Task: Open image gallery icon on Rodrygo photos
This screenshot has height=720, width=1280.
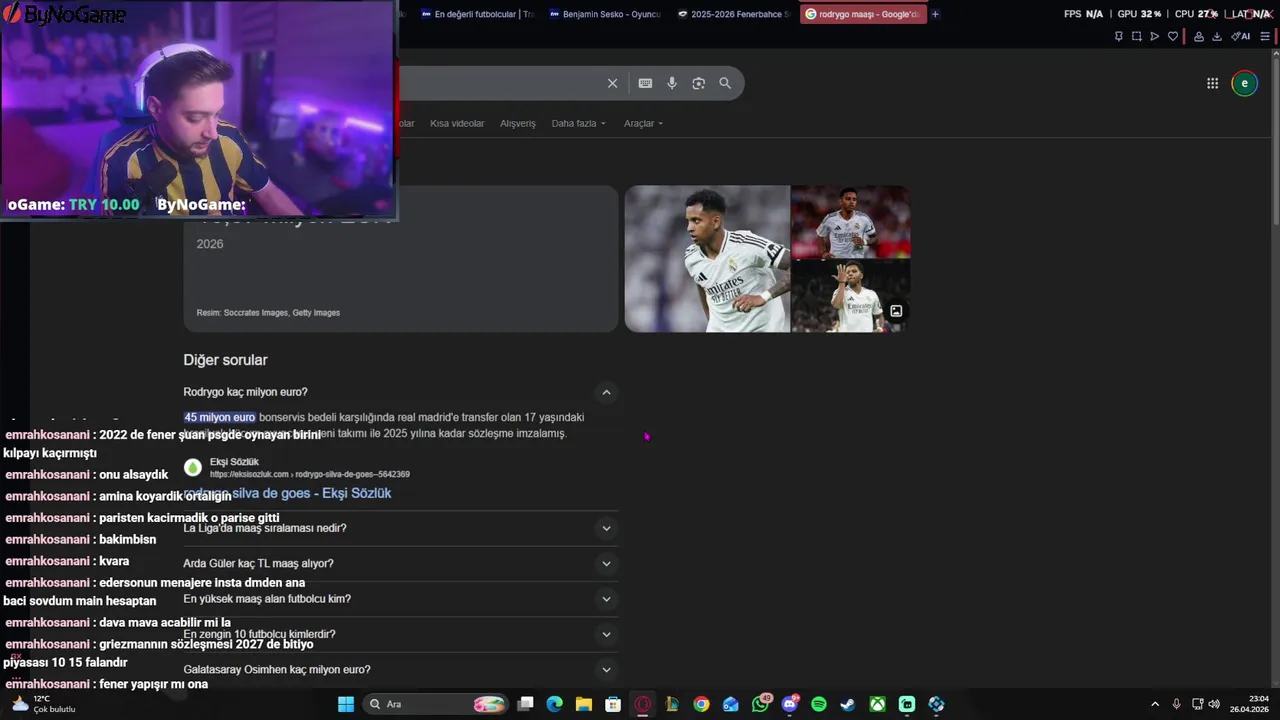Action: pyautogui.click(x=896, y=311)
